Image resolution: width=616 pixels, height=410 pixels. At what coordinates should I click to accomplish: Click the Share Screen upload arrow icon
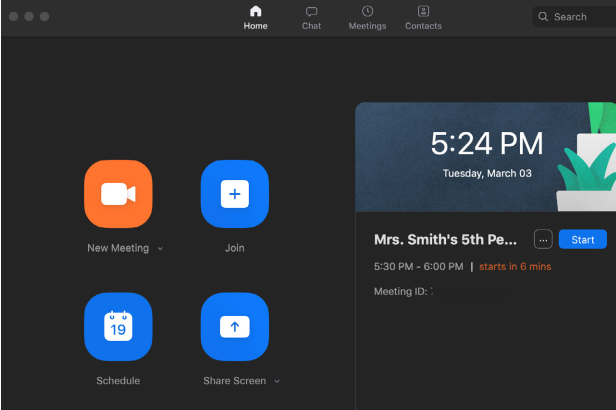[235, 327]
